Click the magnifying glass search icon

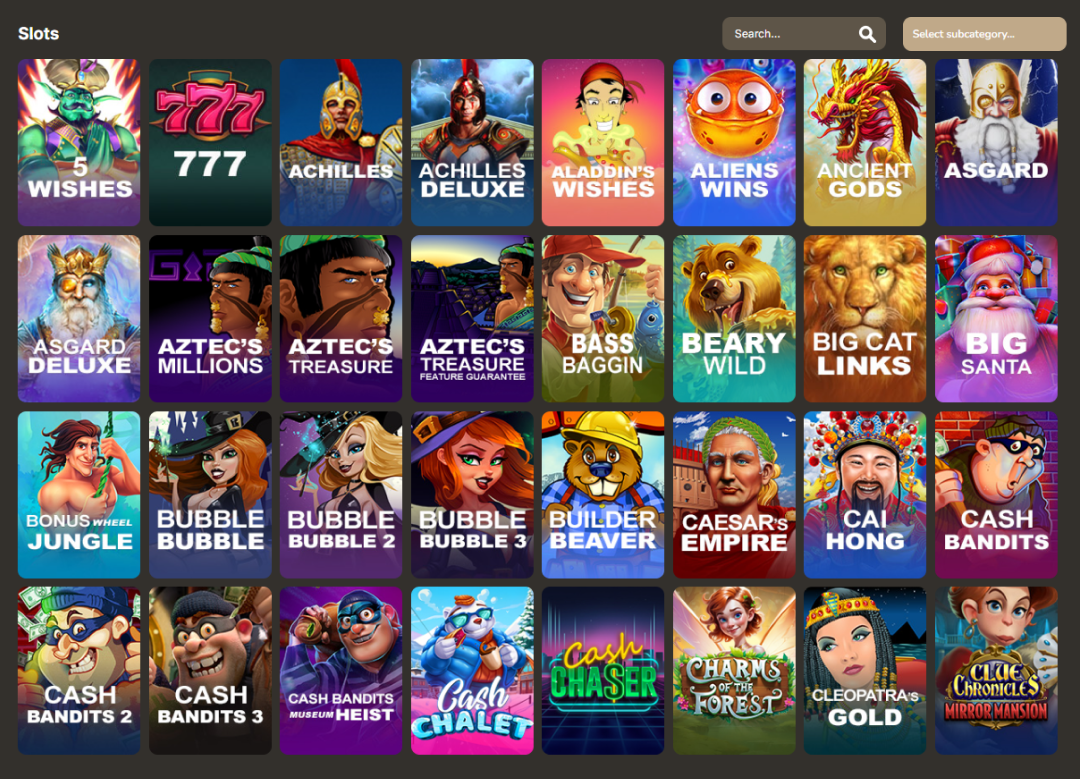[x=867, y=34]
